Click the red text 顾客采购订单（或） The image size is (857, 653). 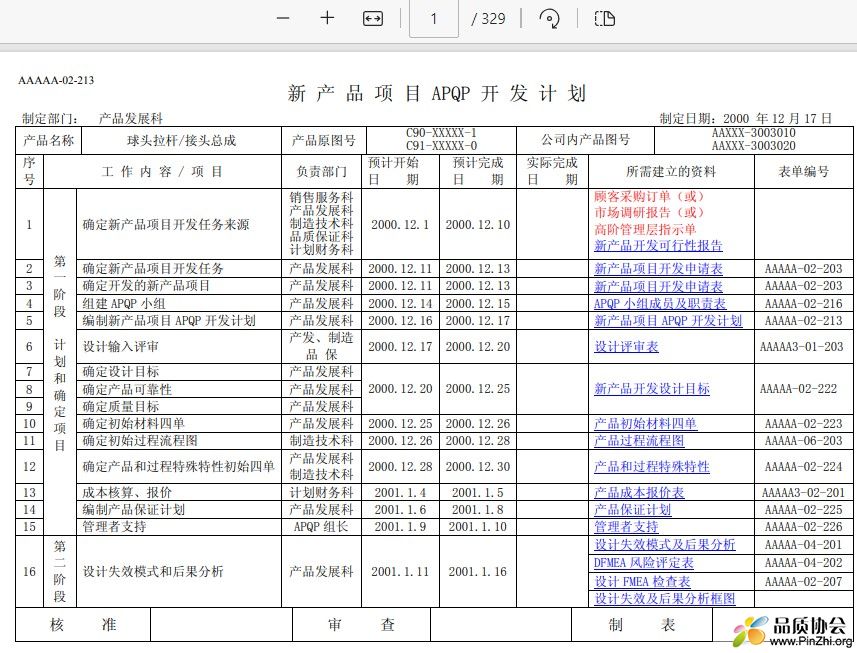click(649, 196)
